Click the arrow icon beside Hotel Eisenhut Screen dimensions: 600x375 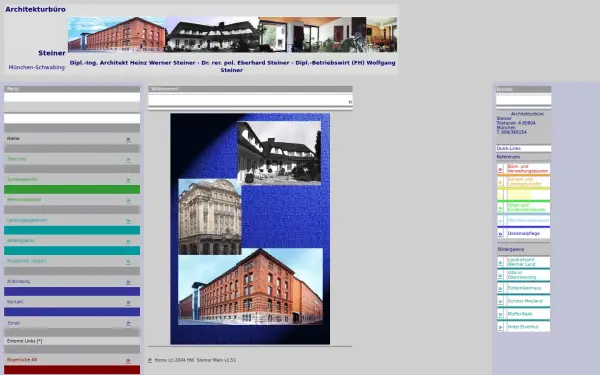[x=500, y=328]
